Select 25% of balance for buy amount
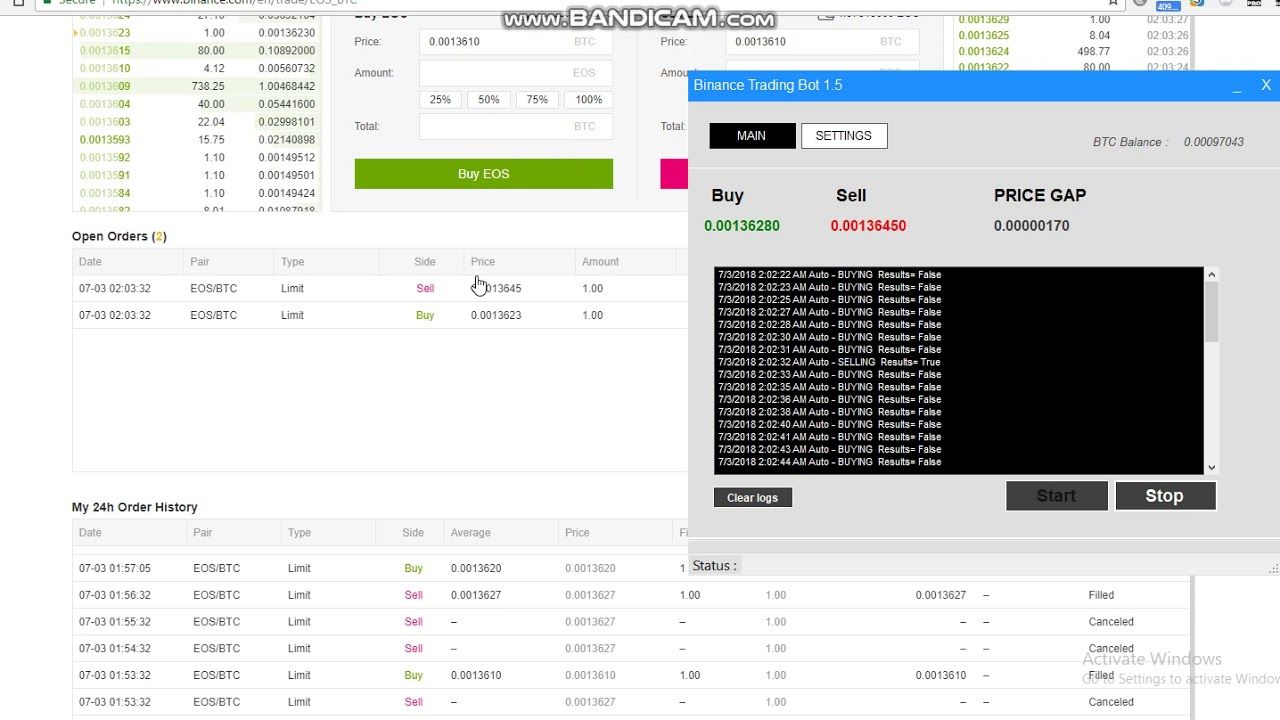The image size is (1280, 720). click(440, 100)
